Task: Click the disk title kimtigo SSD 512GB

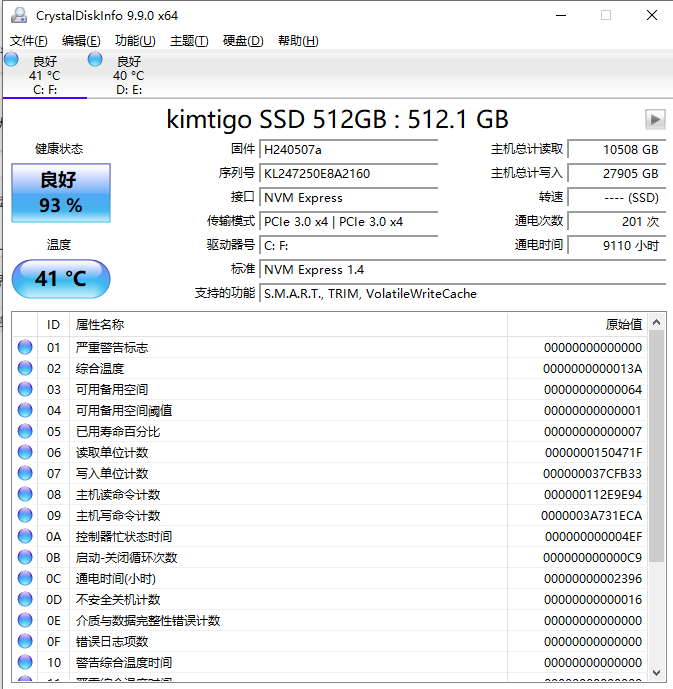Action: click(x=337, y=119)
